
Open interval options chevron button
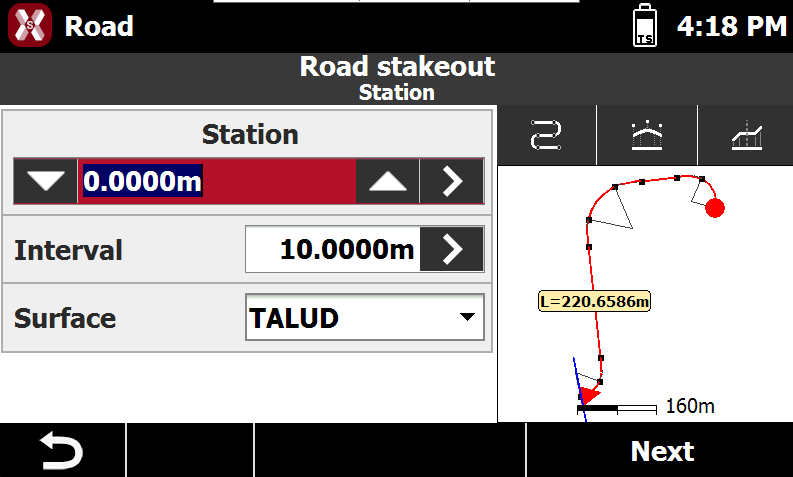tap(452, 249)
